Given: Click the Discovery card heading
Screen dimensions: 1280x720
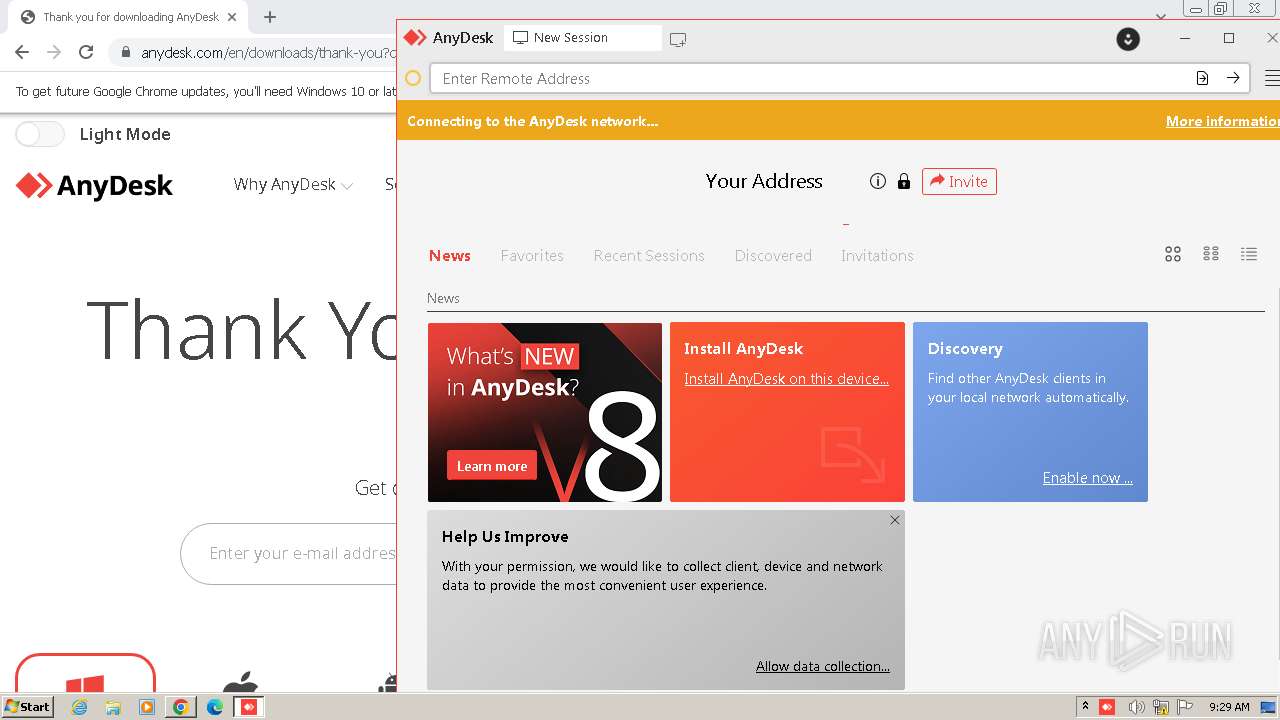Looking at the screenshot, I should pos(965,348).
